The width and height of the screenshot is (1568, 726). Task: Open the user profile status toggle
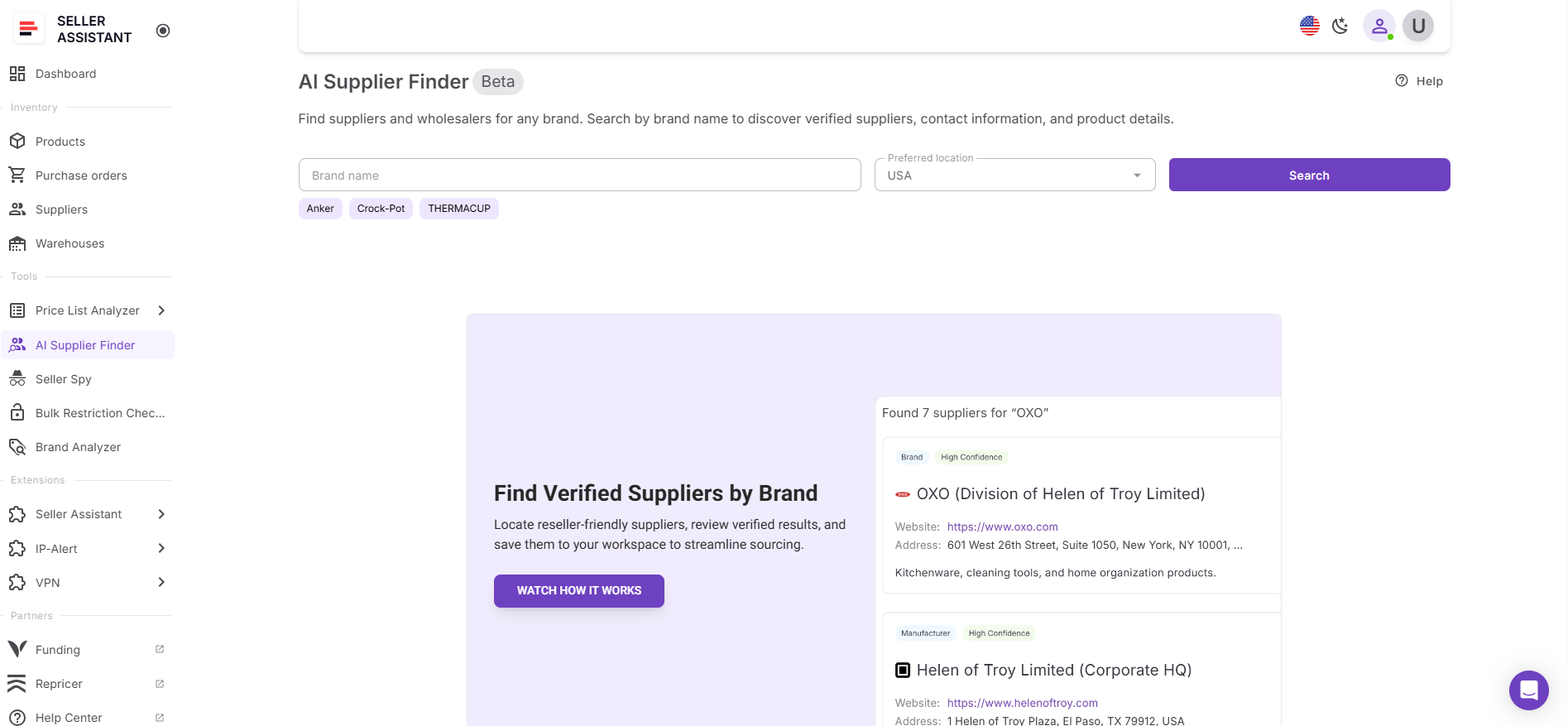pos(1379,26)
